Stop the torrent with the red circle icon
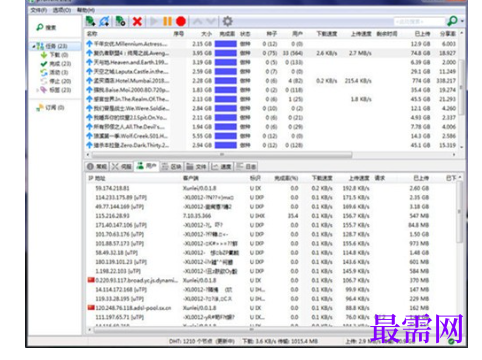Viewport: 482px width, 360px height. [x=181, y=22]
